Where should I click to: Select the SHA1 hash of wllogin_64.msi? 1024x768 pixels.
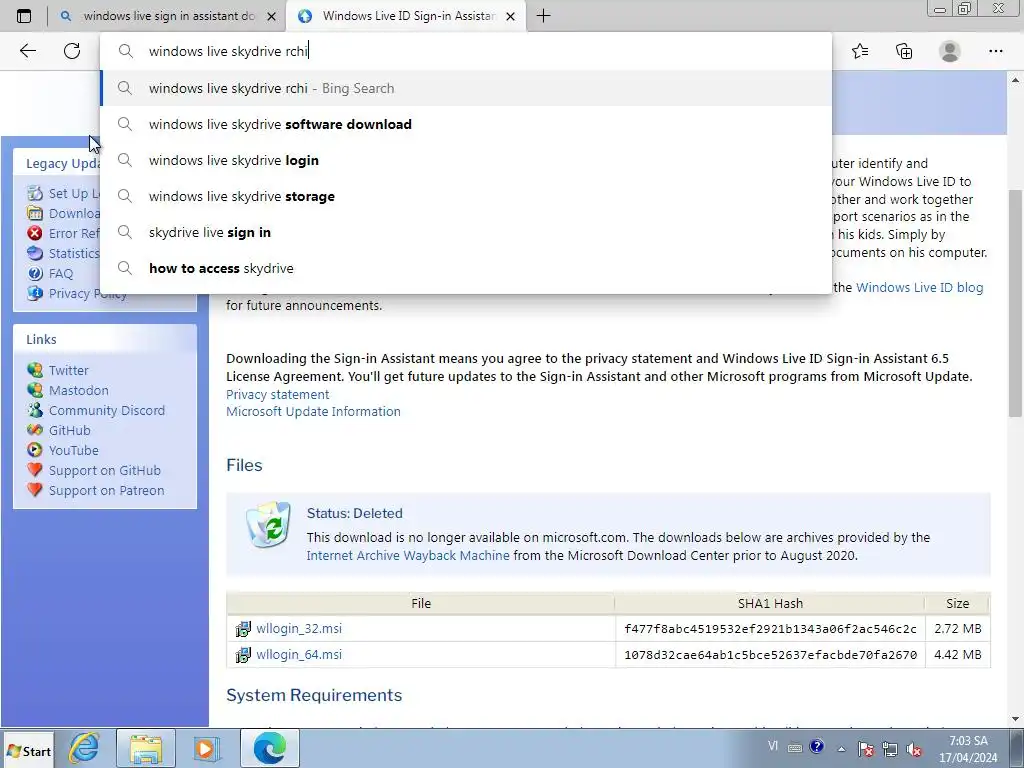(x=770, y=654)
